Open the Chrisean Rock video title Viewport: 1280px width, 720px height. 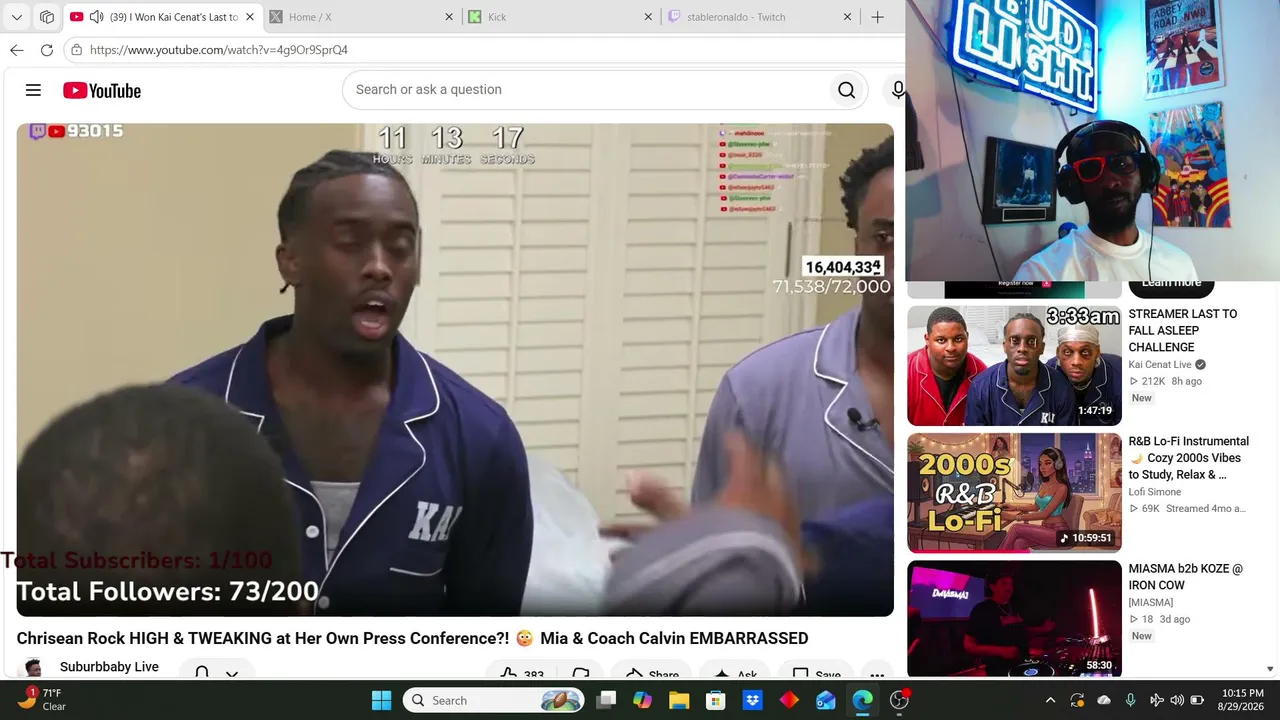click(x=412, y=638)
